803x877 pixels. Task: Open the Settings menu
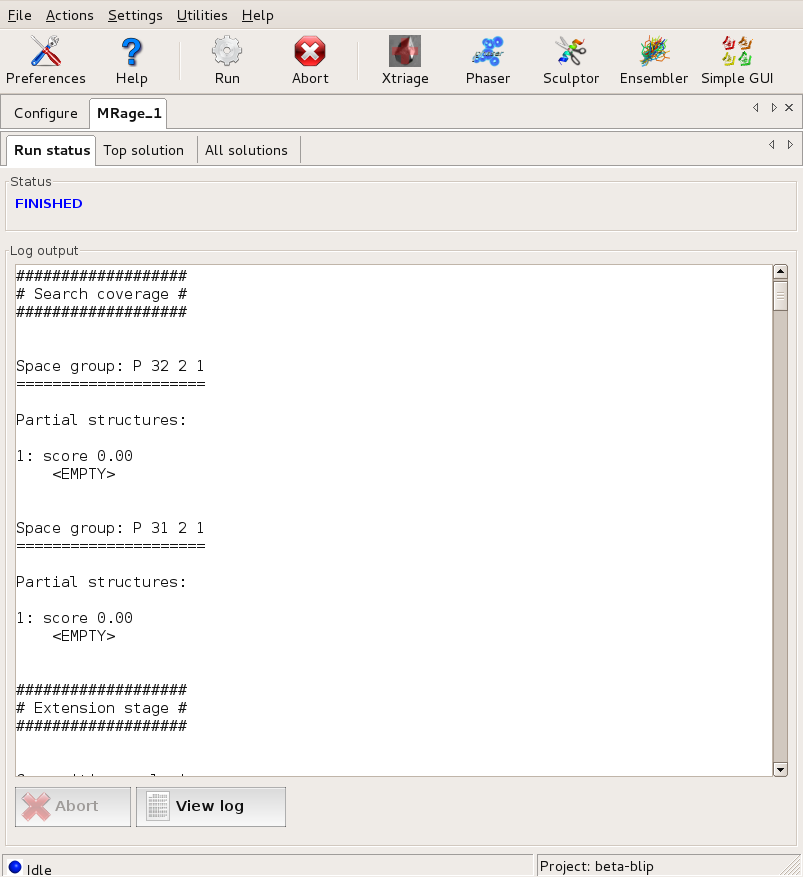coord(135,15)
